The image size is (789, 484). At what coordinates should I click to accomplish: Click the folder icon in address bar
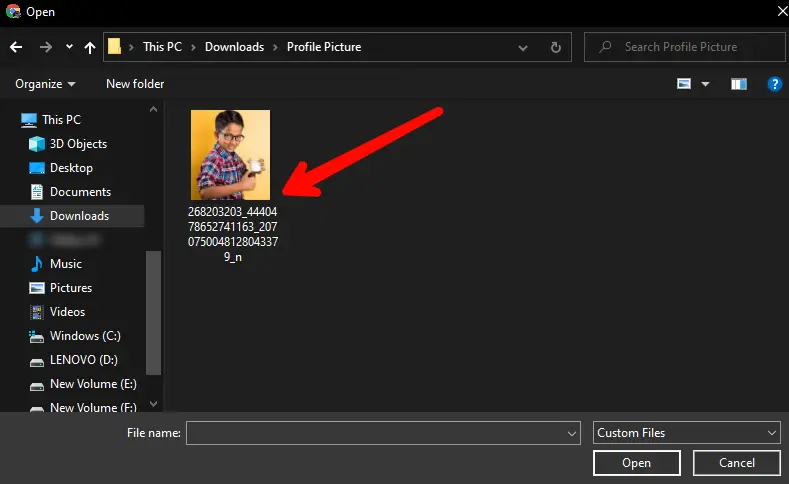tap(115, 47)
